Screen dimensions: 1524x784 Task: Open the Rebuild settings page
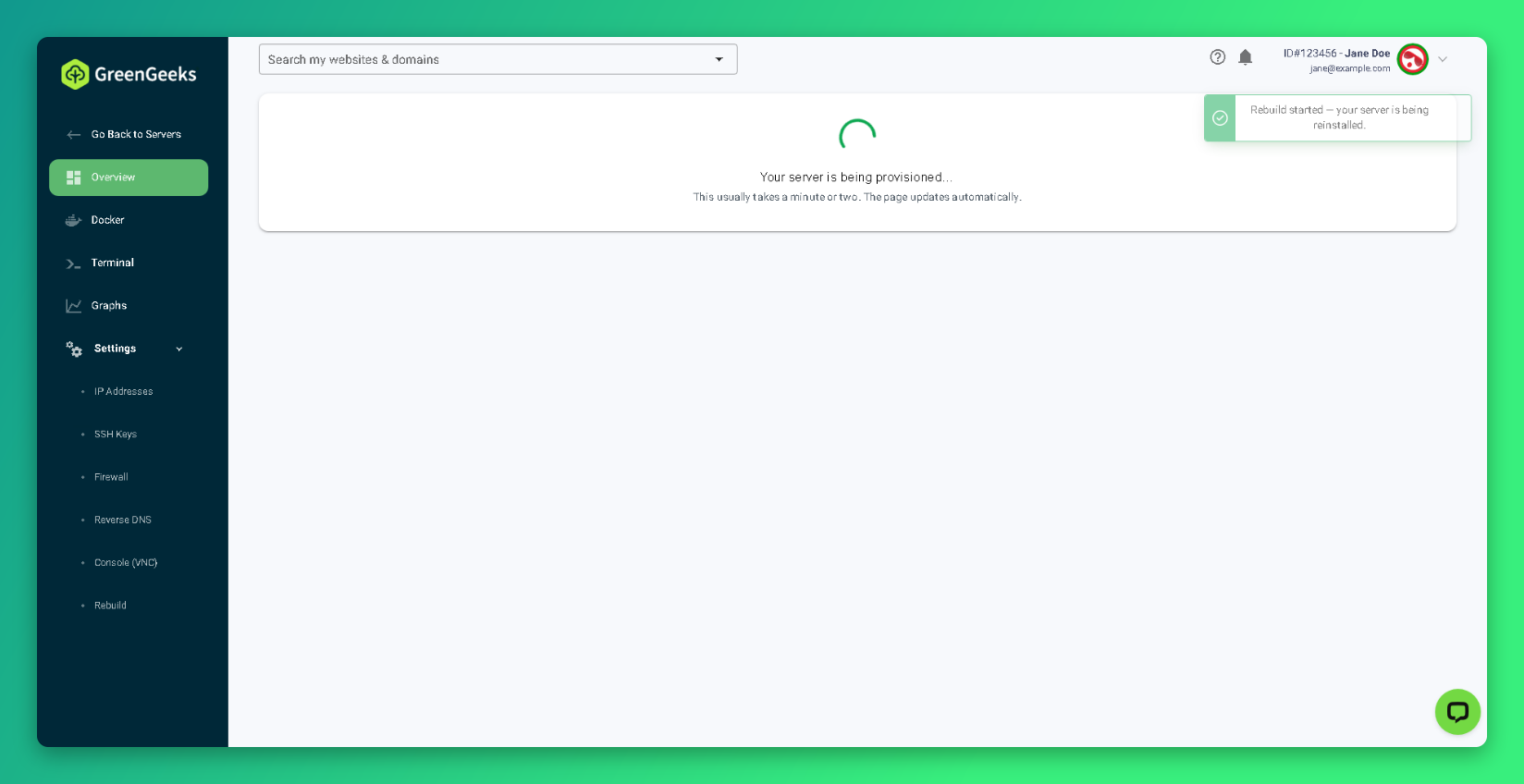(110, 606)
